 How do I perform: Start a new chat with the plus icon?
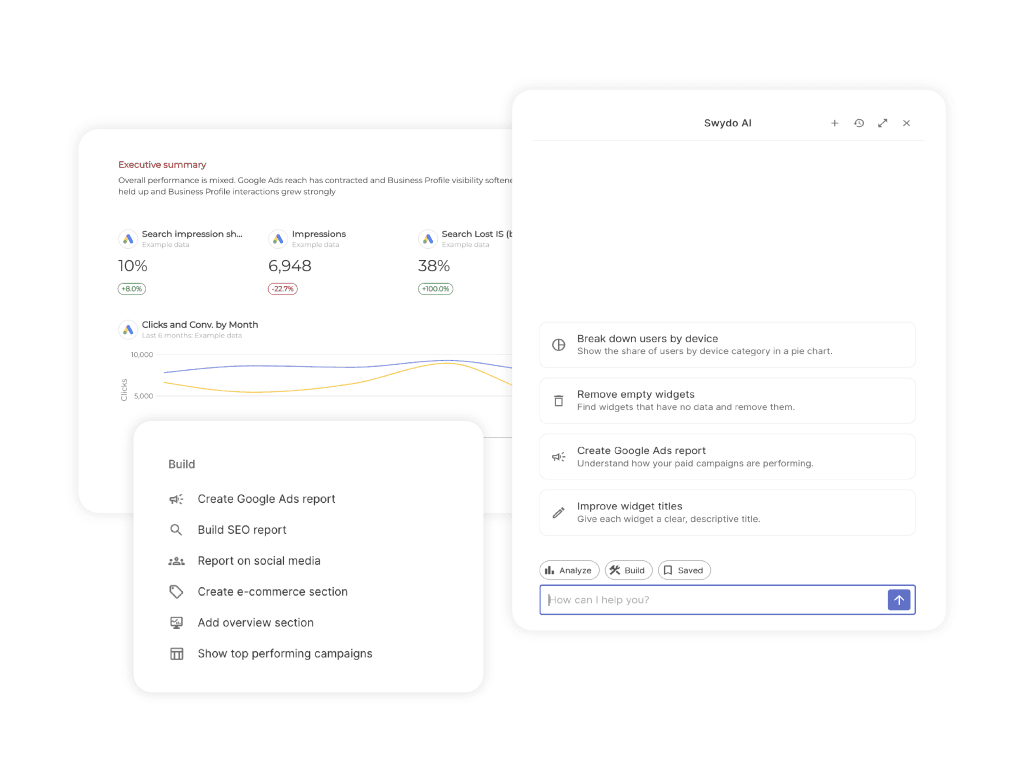[834, 123]
